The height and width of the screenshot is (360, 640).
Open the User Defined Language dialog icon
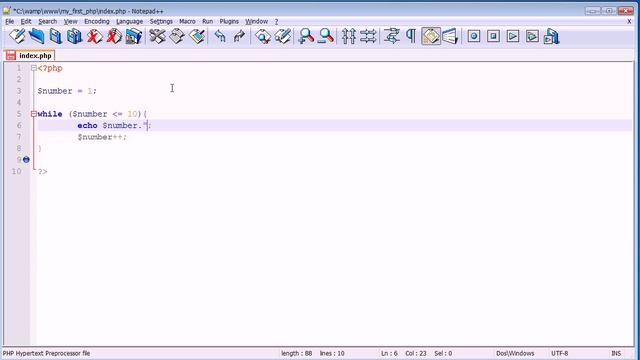pyautogui.click(x=450, y=36)
